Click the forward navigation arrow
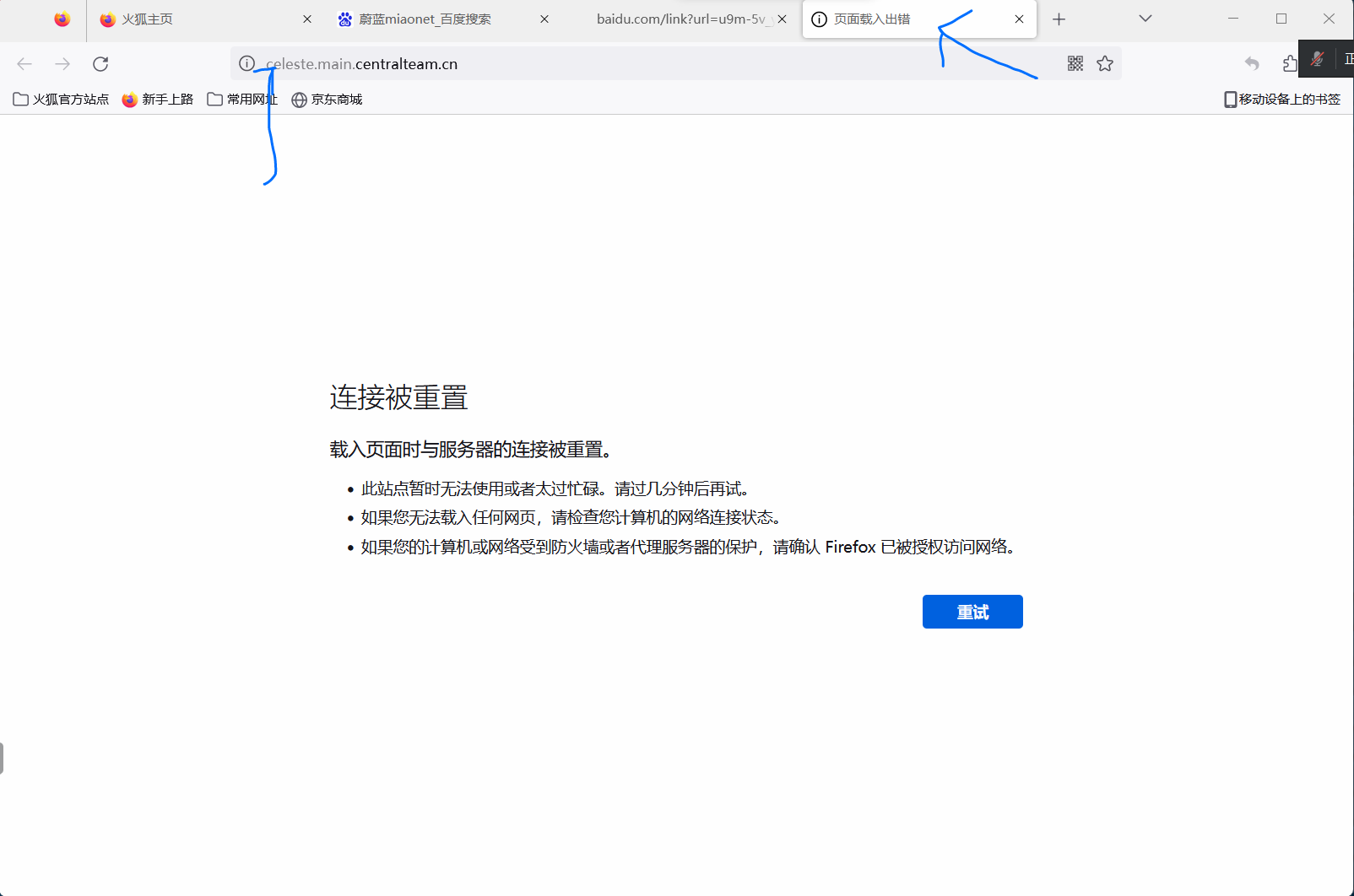Screen dimensions: 1354x896 pyautogui.click(x=62, y=64)
